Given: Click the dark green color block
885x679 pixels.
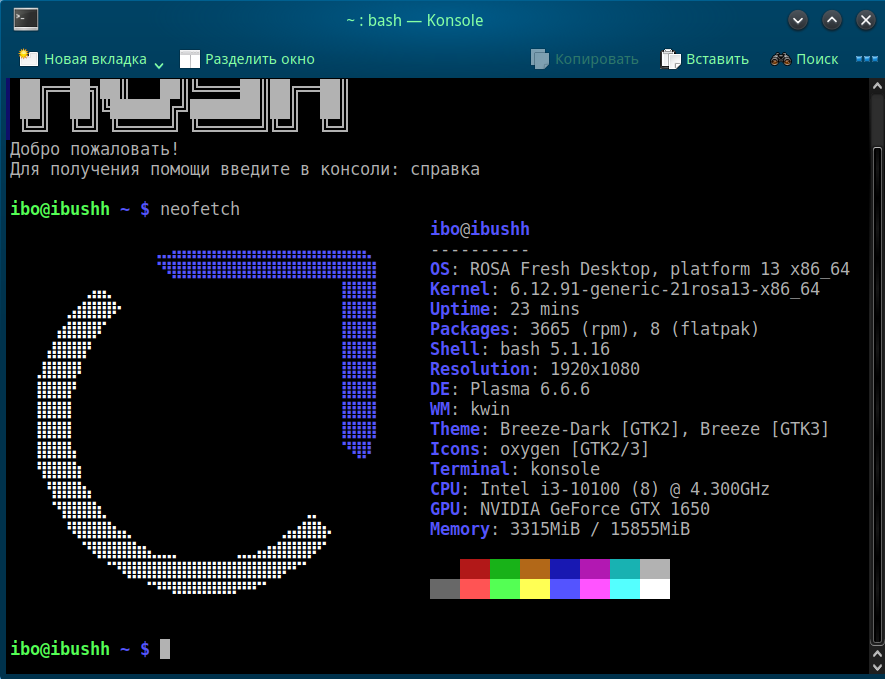Looking at the screenshot, I should (x=505, y=569).
